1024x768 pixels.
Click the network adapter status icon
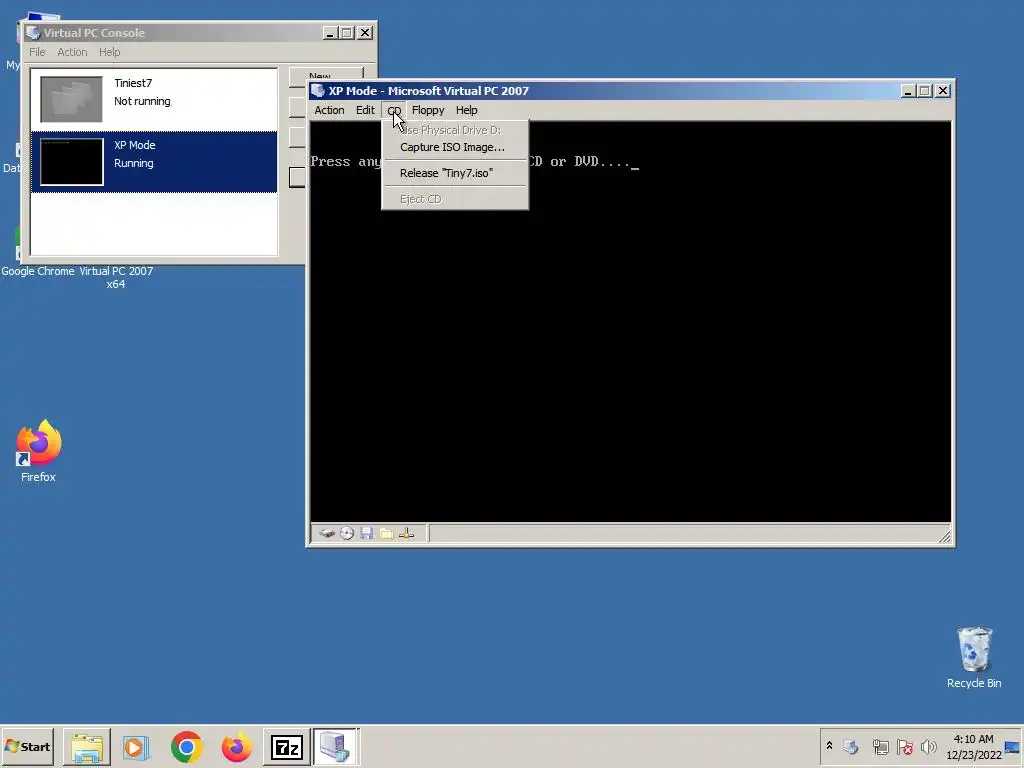pos(406,534)
